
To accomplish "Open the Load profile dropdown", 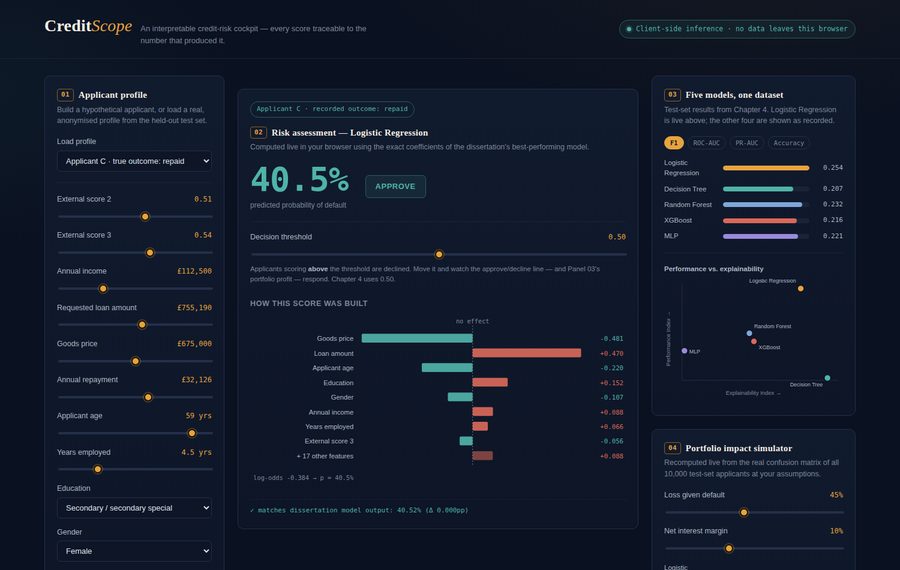I will click(x=134, y=161).
